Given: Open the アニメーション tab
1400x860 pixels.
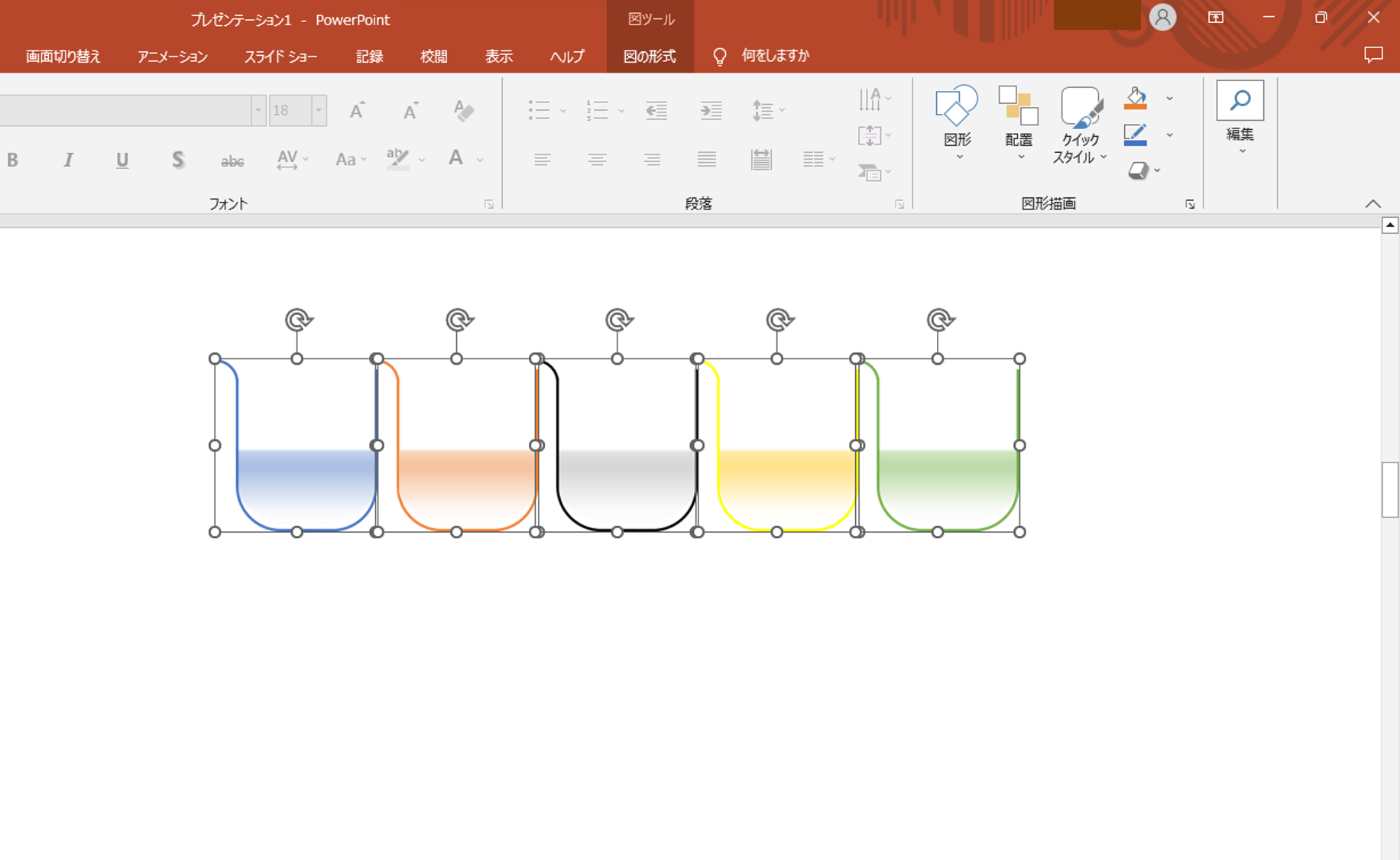Looking at the screenshot, I should (173, 56).
